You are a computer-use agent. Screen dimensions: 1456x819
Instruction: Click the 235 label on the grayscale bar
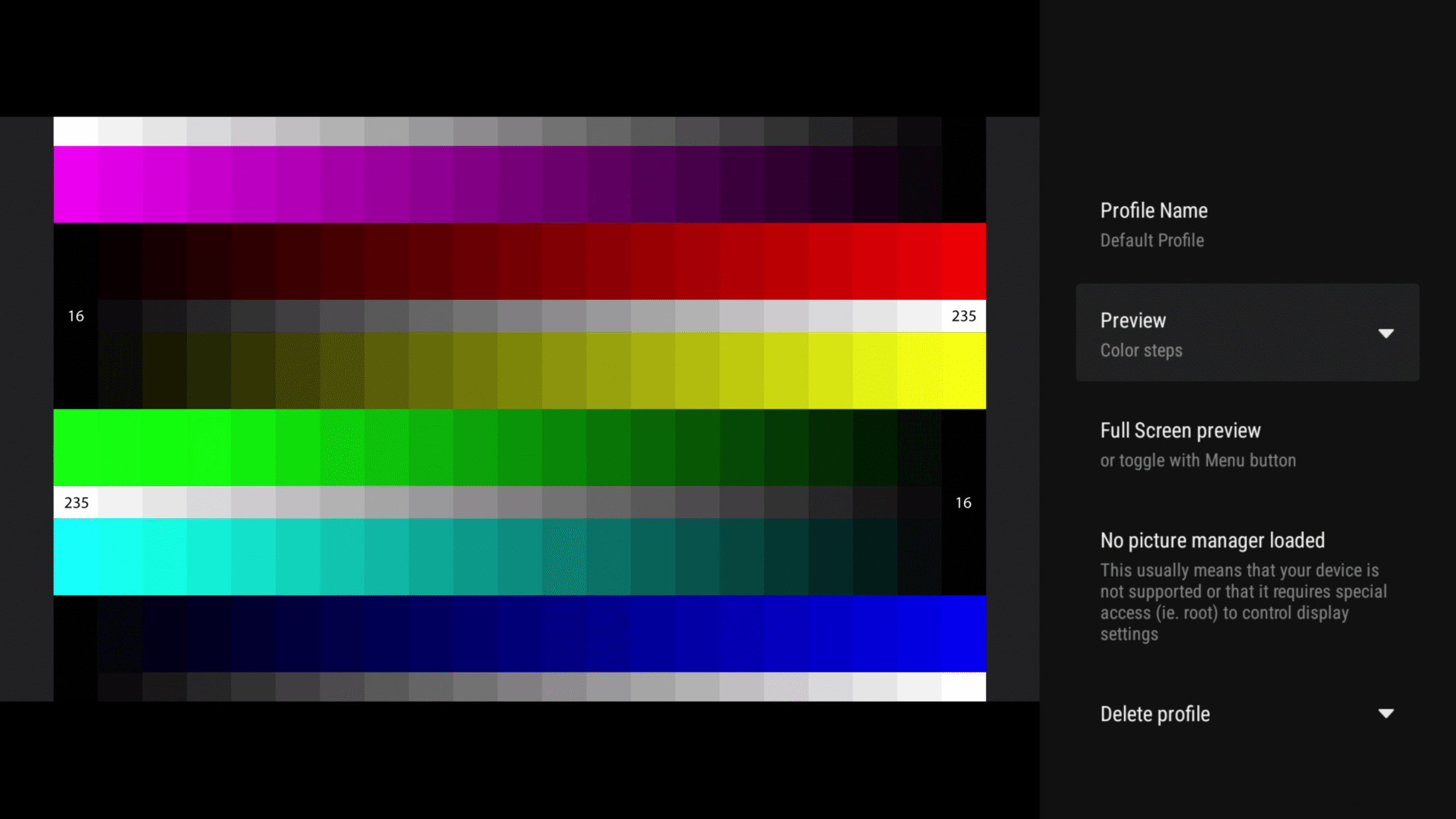[964, 316]
